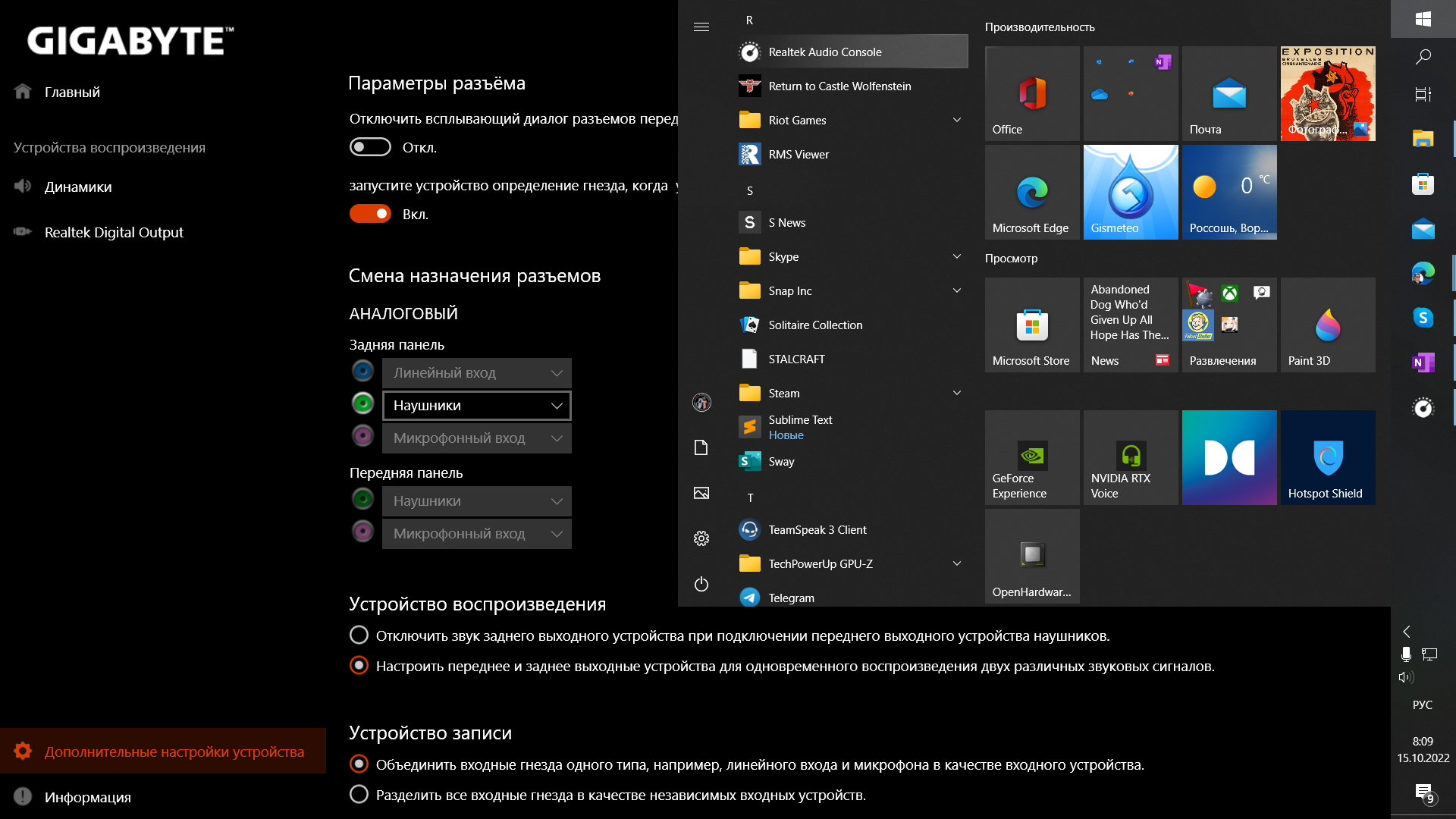Viewport: 1456px width, 819px height.
Task: Select mute rear output when front headphones connected
Action: click(359, 635)
